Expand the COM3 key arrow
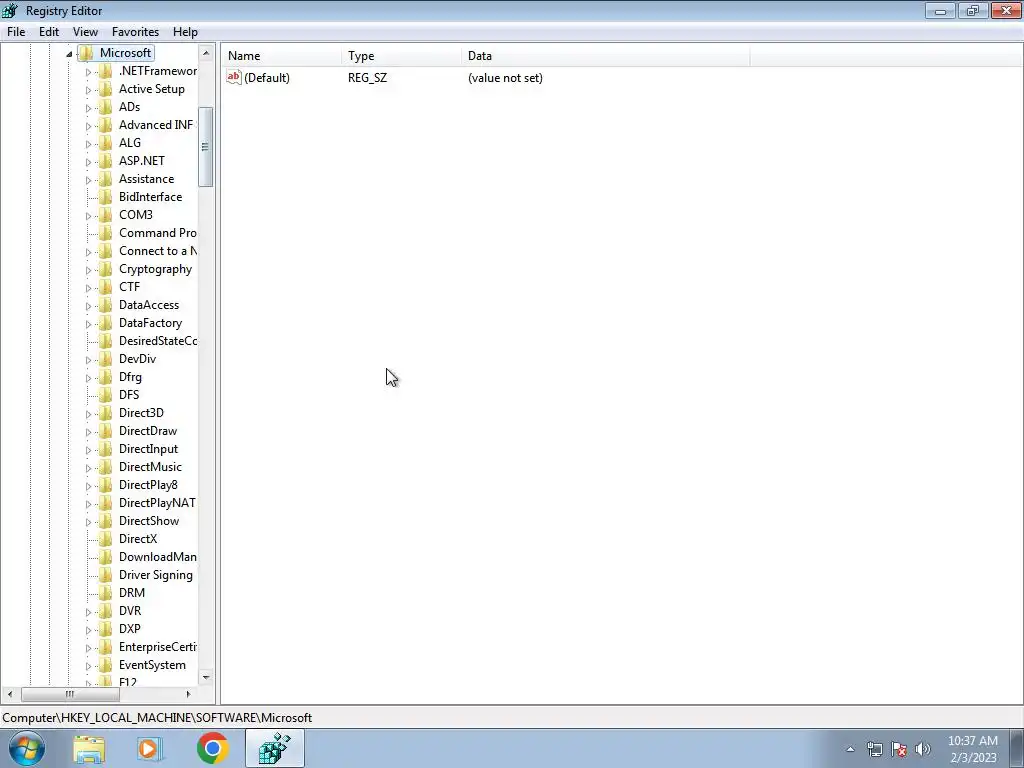 pyautogui.click(x=88, y=216)
